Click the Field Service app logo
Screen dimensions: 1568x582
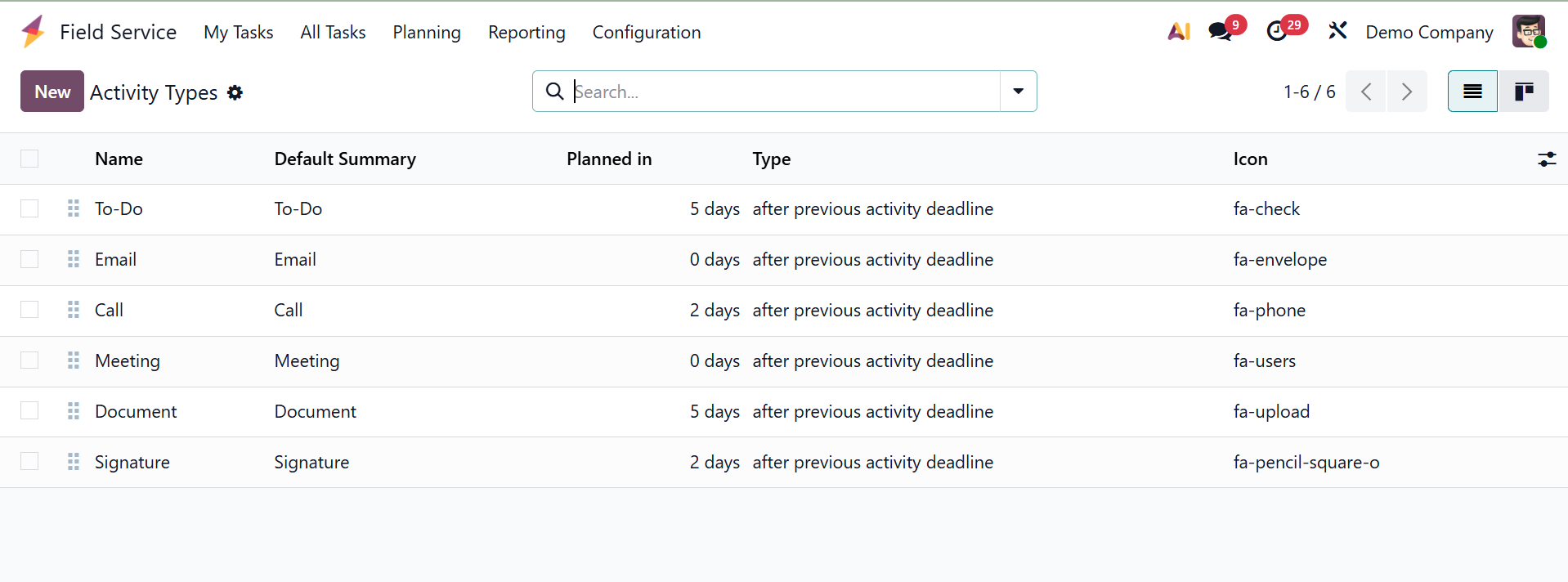34,32
